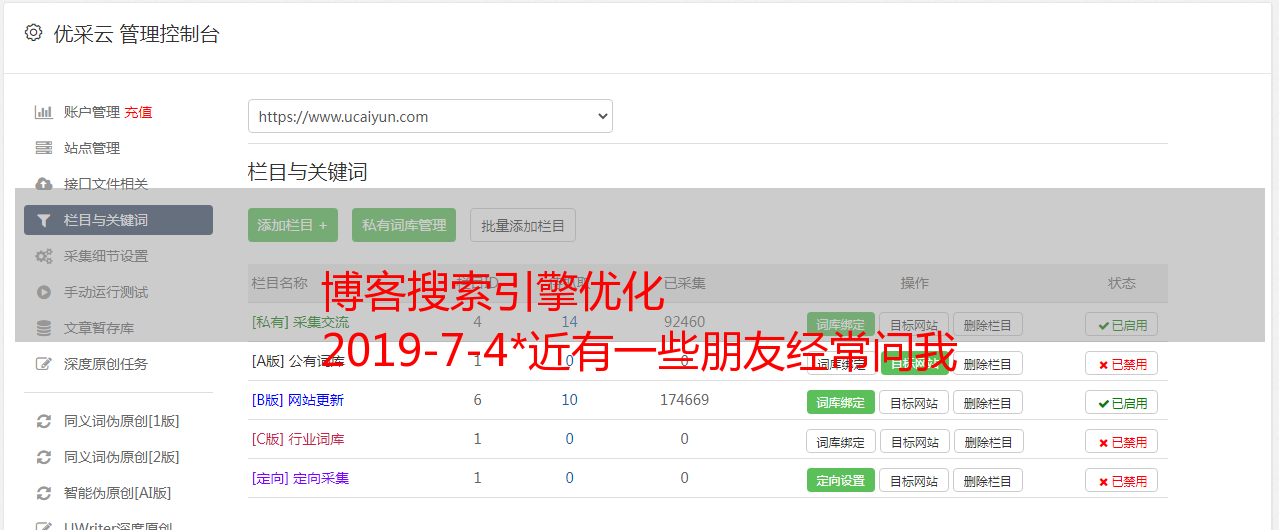Click the edit icon for 深度原创任务
Screen dimensions: 1279x530
43,364
